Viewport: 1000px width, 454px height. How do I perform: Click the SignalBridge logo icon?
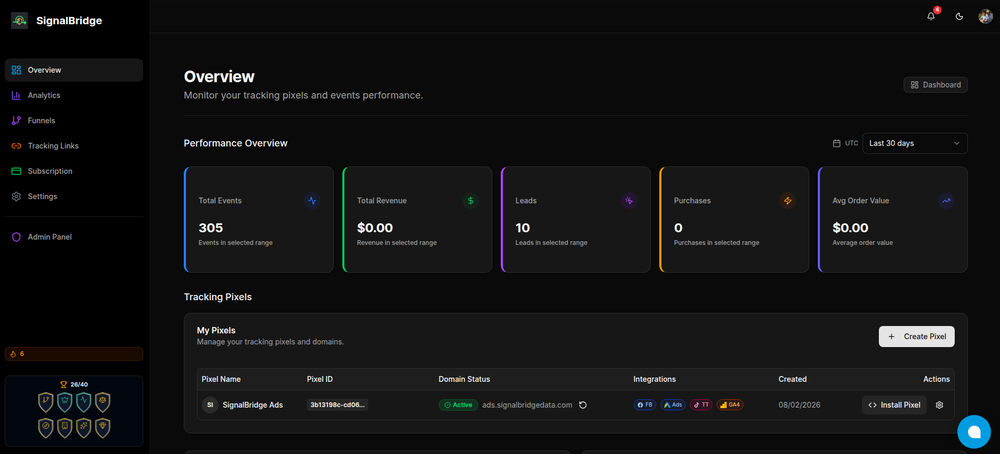point(19,20)
